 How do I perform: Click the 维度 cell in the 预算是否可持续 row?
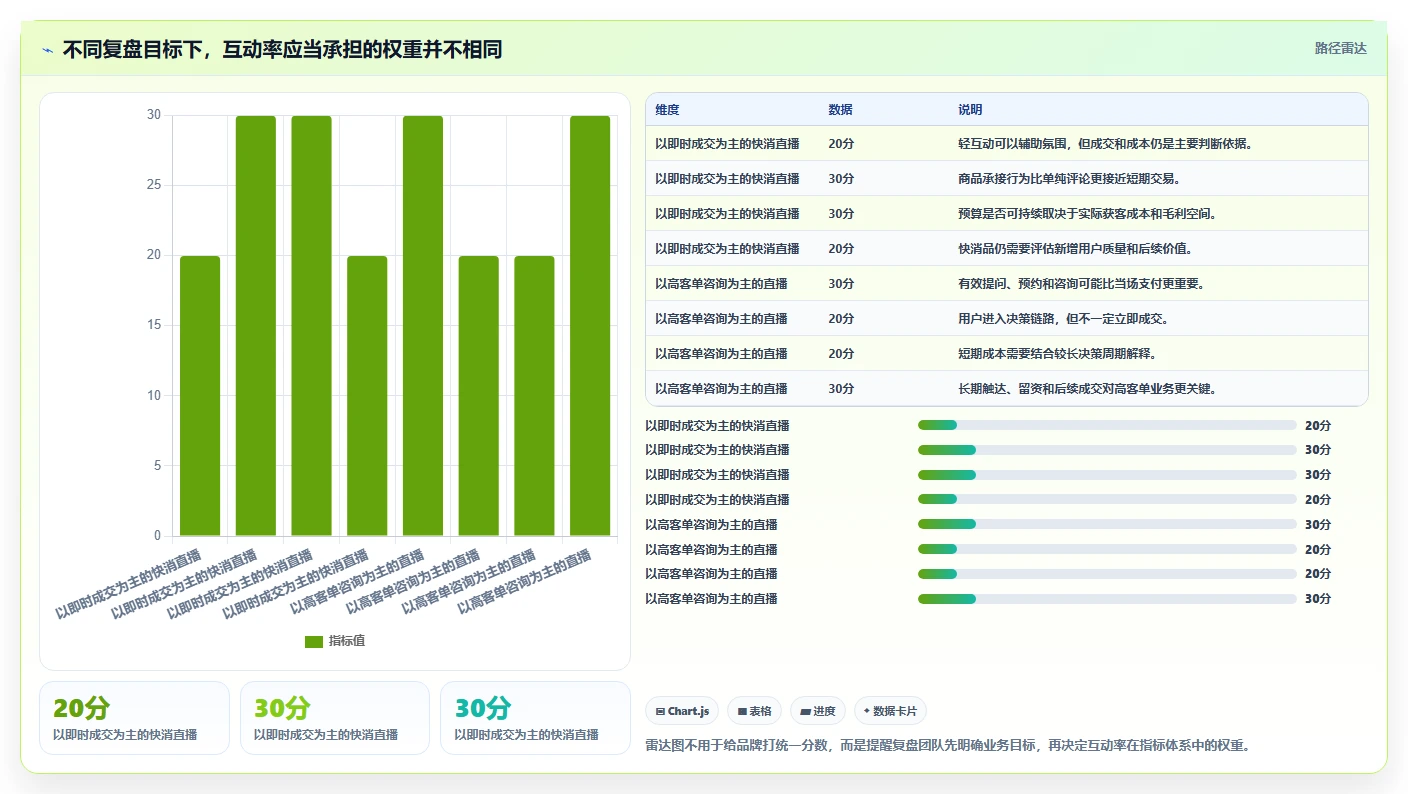727,214
